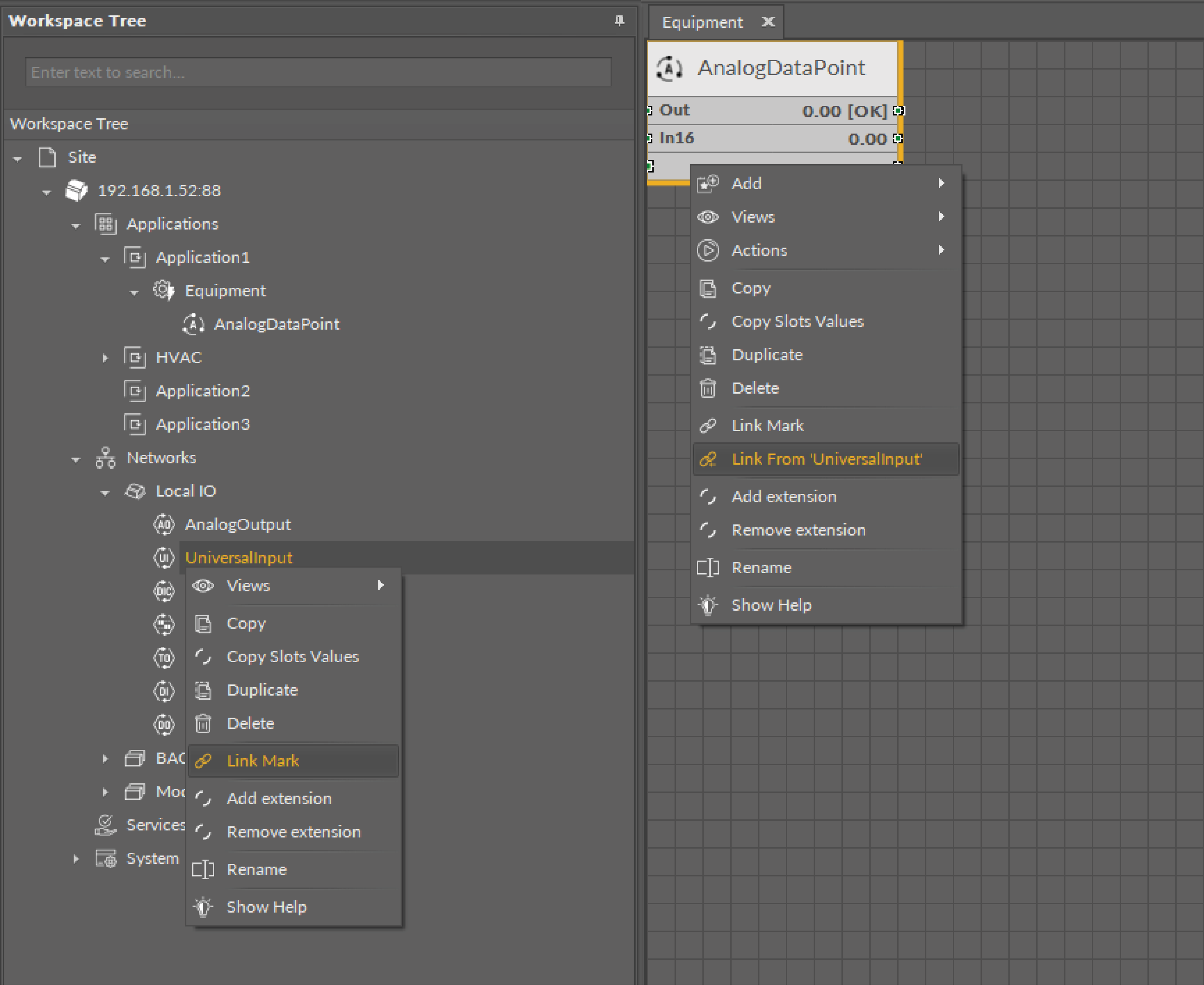This screenshot has height=985, width=1204.
Task: Collapse the Site tree node
Action: coord(18,159)
